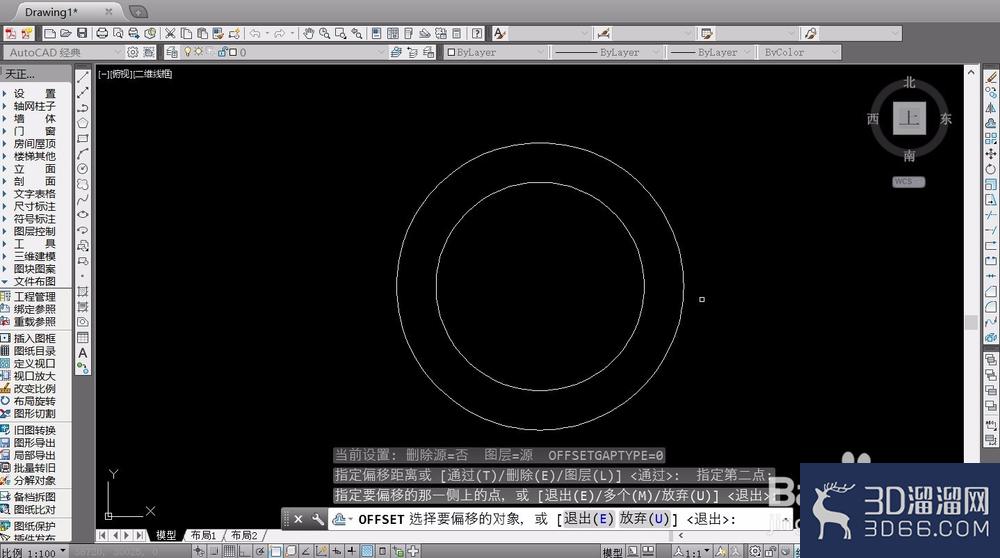Click the OFFSET command line input
This screenshot has width=1000, height=558.
tap(561, 519)
